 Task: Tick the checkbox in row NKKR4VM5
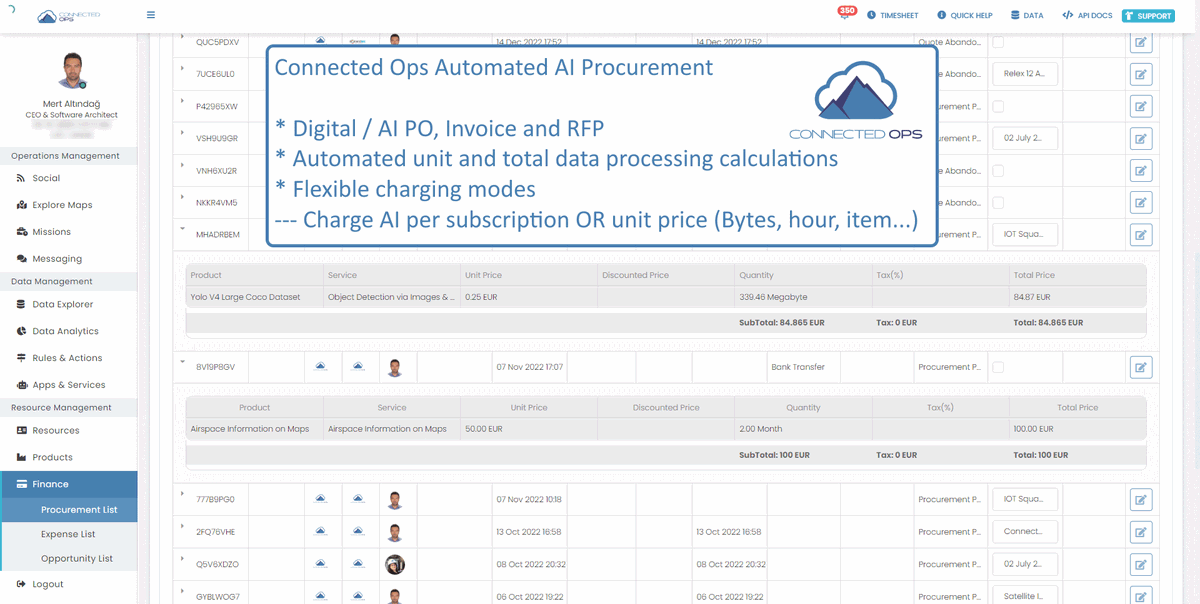click(998, 202)
